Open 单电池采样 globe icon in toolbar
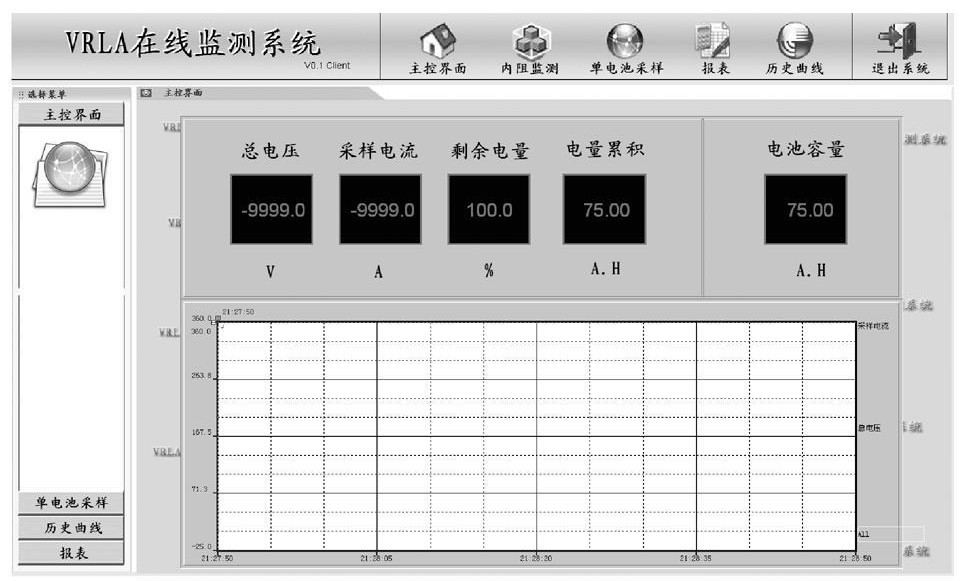The image size is (961, 581). (626, 41)
